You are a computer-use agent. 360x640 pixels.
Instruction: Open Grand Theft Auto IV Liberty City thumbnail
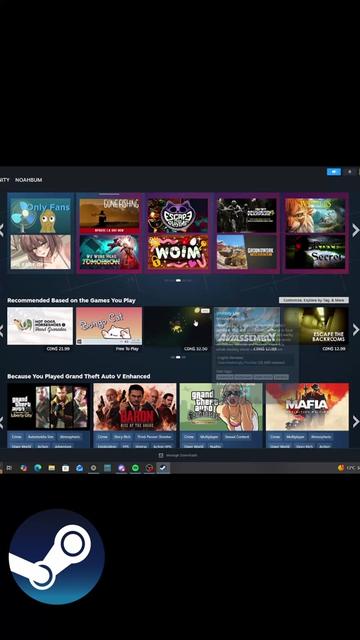coord(48,406)
